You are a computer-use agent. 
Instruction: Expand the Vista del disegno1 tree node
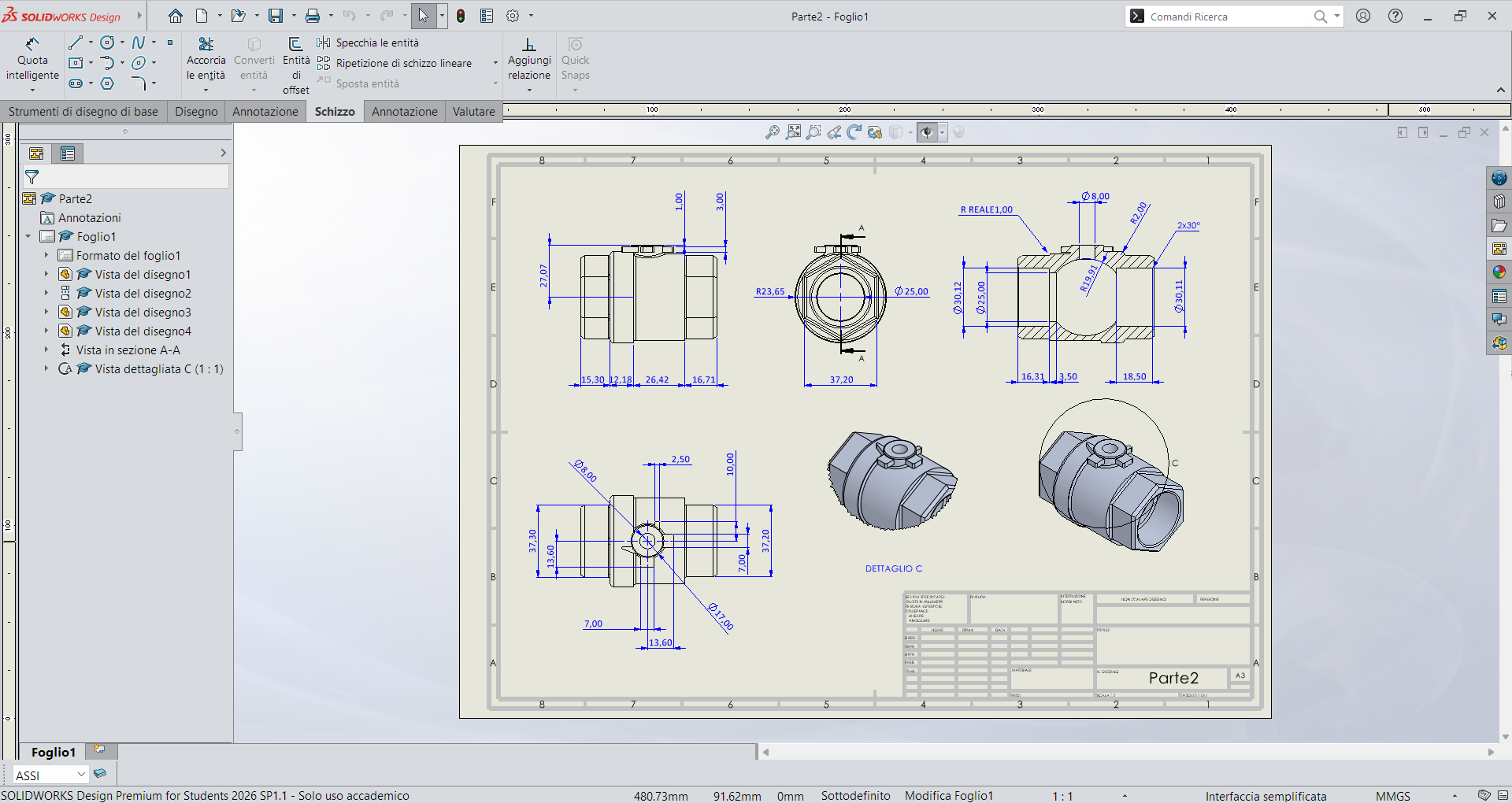46,274
